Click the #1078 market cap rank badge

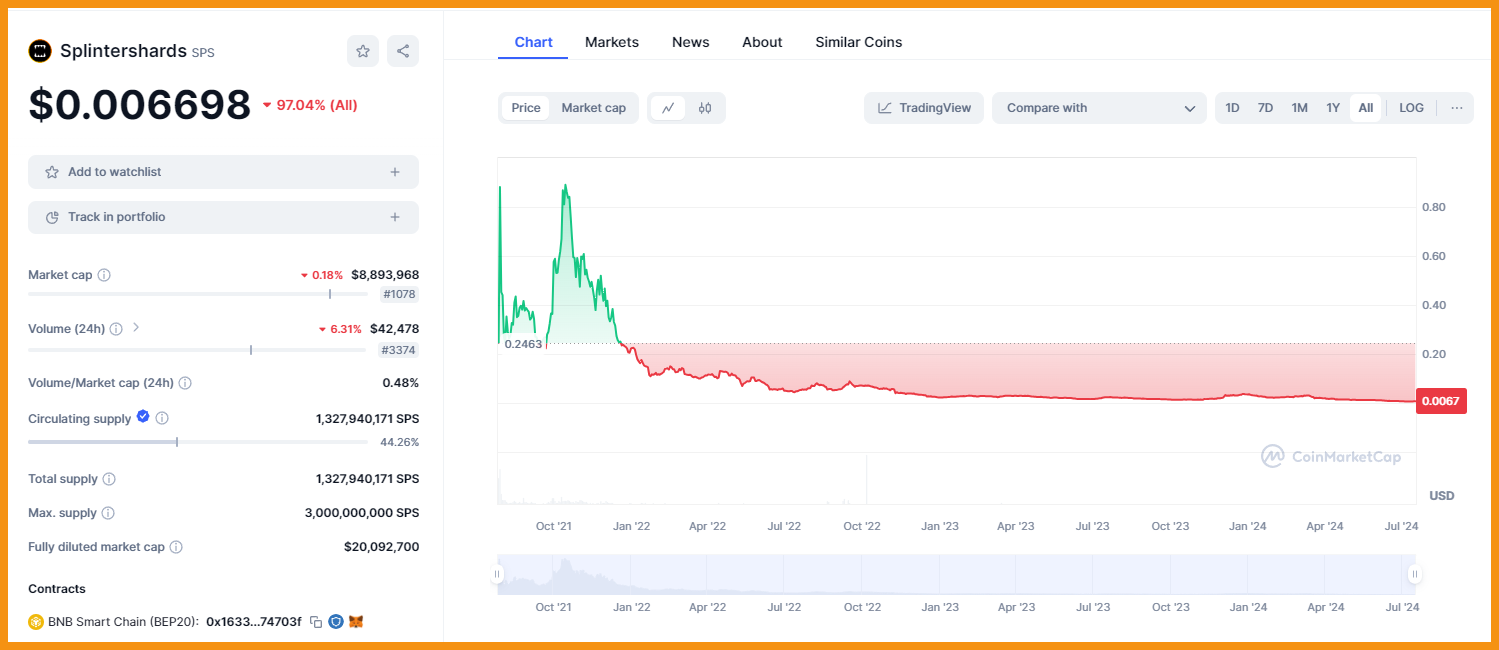pyautogui.click(x=400, y=294)
